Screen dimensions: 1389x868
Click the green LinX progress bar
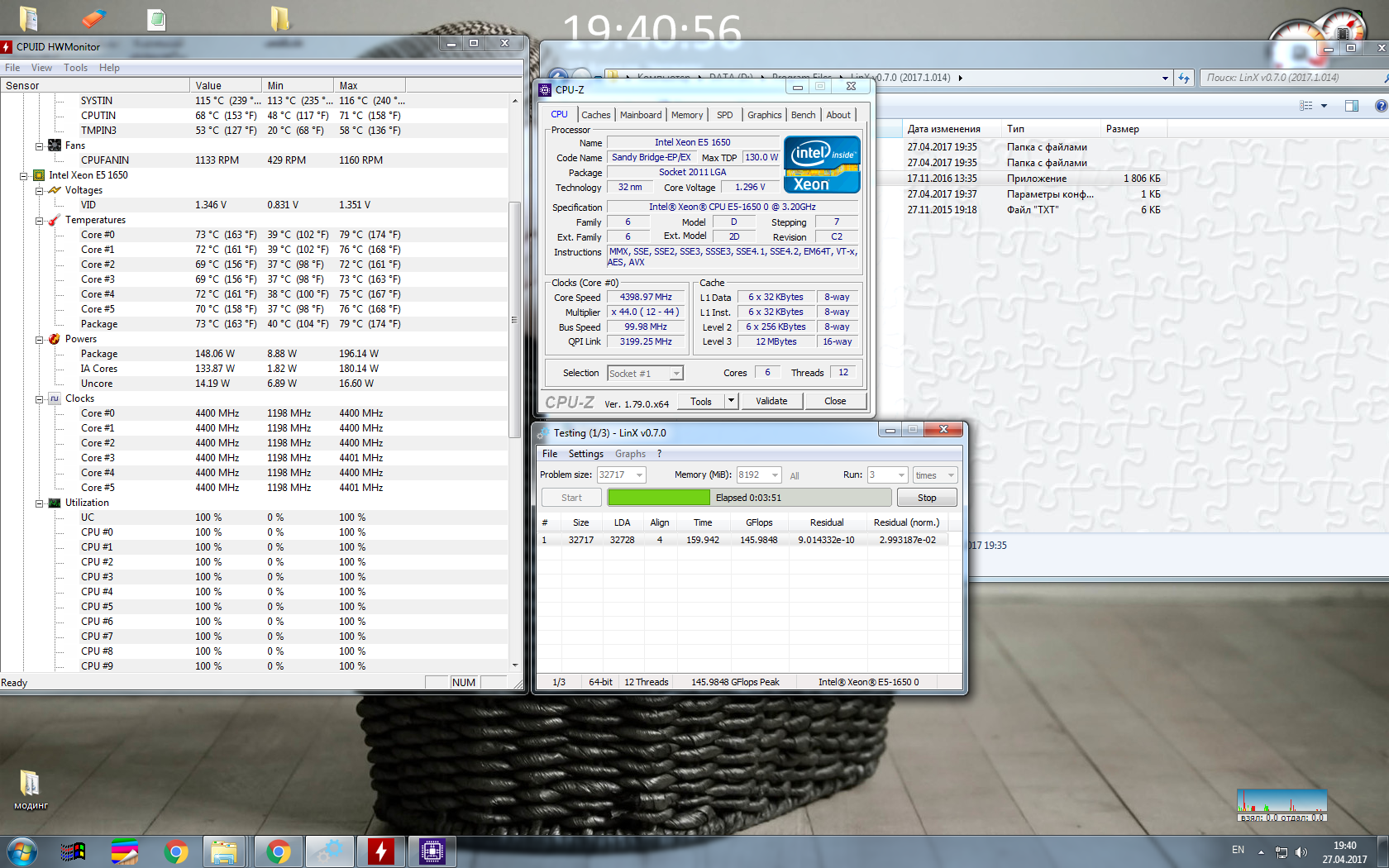pyautogui.click(x=659, y=498)
